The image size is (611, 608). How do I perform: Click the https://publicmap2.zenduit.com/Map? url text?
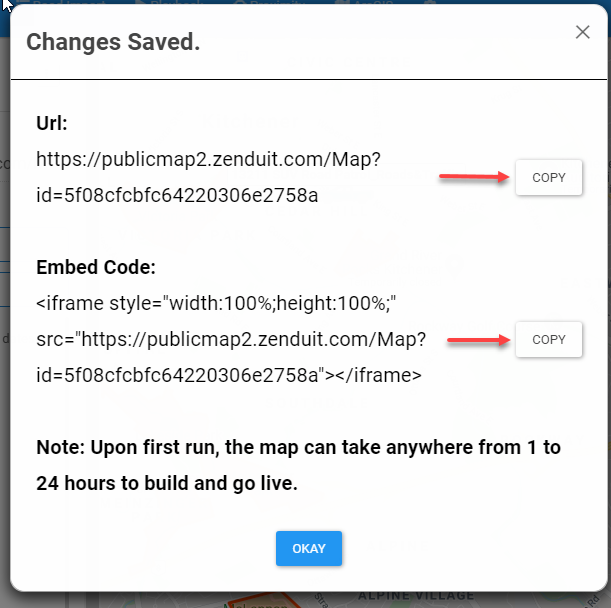point(208,159)
